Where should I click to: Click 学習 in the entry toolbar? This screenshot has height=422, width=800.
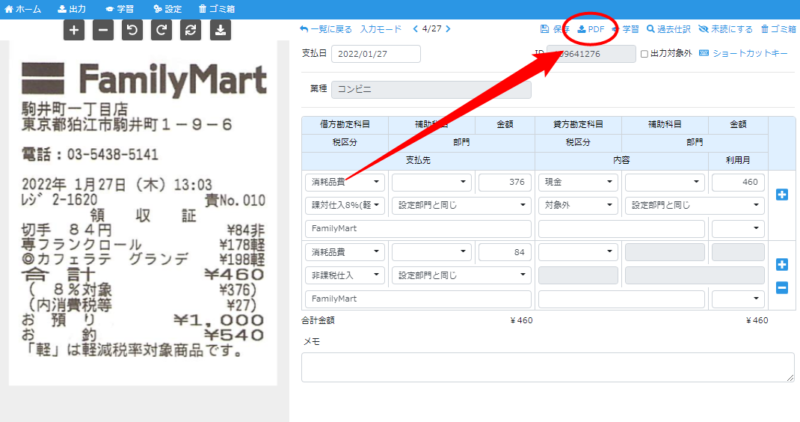(x=626, y=29)
